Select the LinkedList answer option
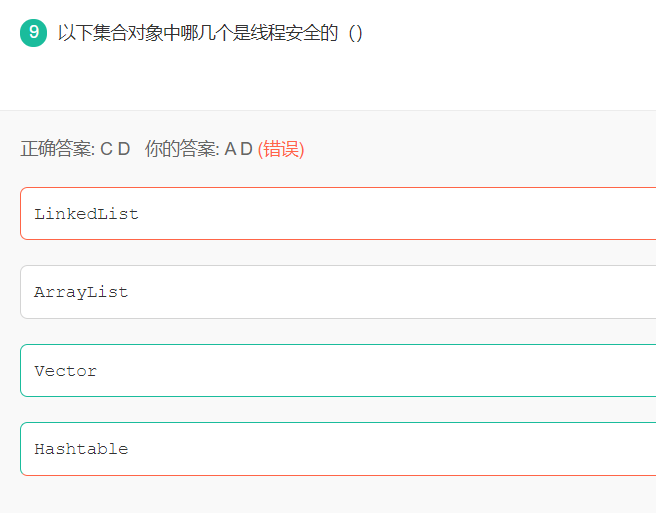Screen dimensions: 656x513 pos(338,214)
